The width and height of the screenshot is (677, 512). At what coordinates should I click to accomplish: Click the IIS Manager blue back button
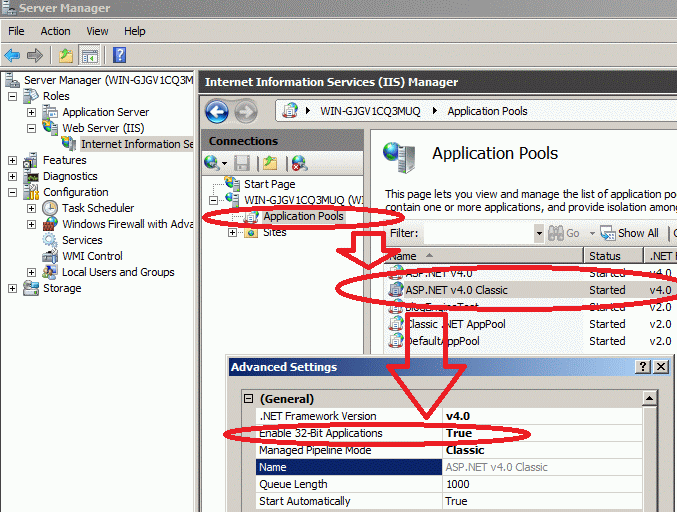[x=216, y=111]
